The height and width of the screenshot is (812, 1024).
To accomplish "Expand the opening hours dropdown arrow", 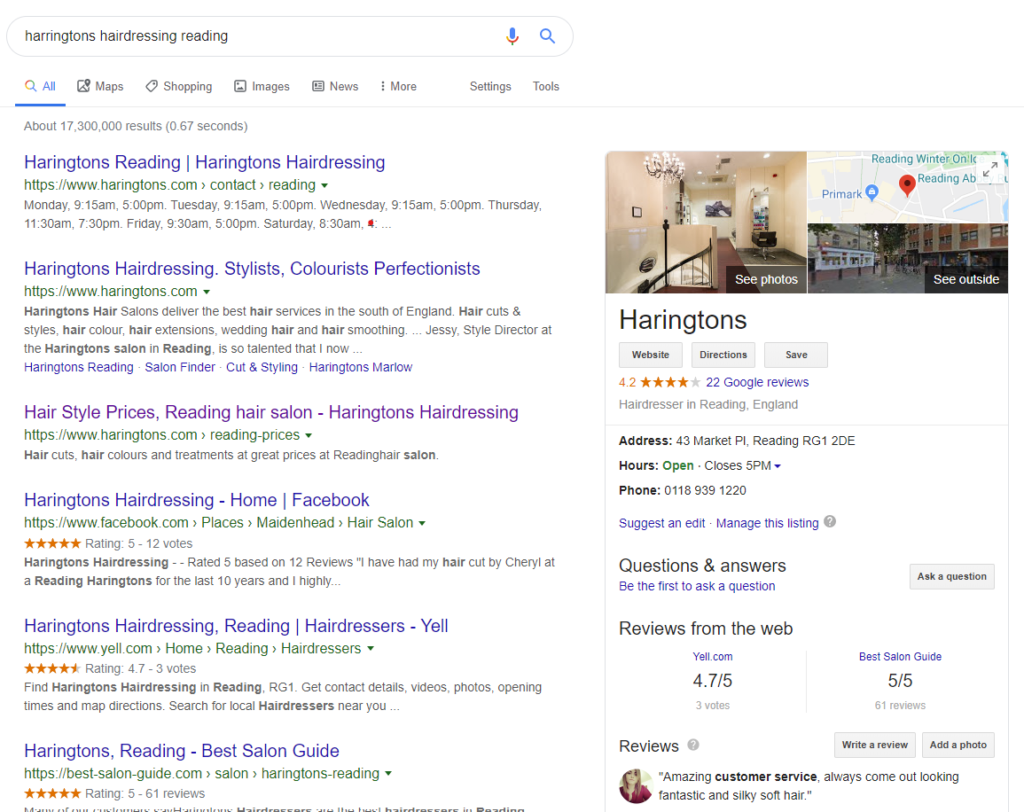I will tap(777, 466).
